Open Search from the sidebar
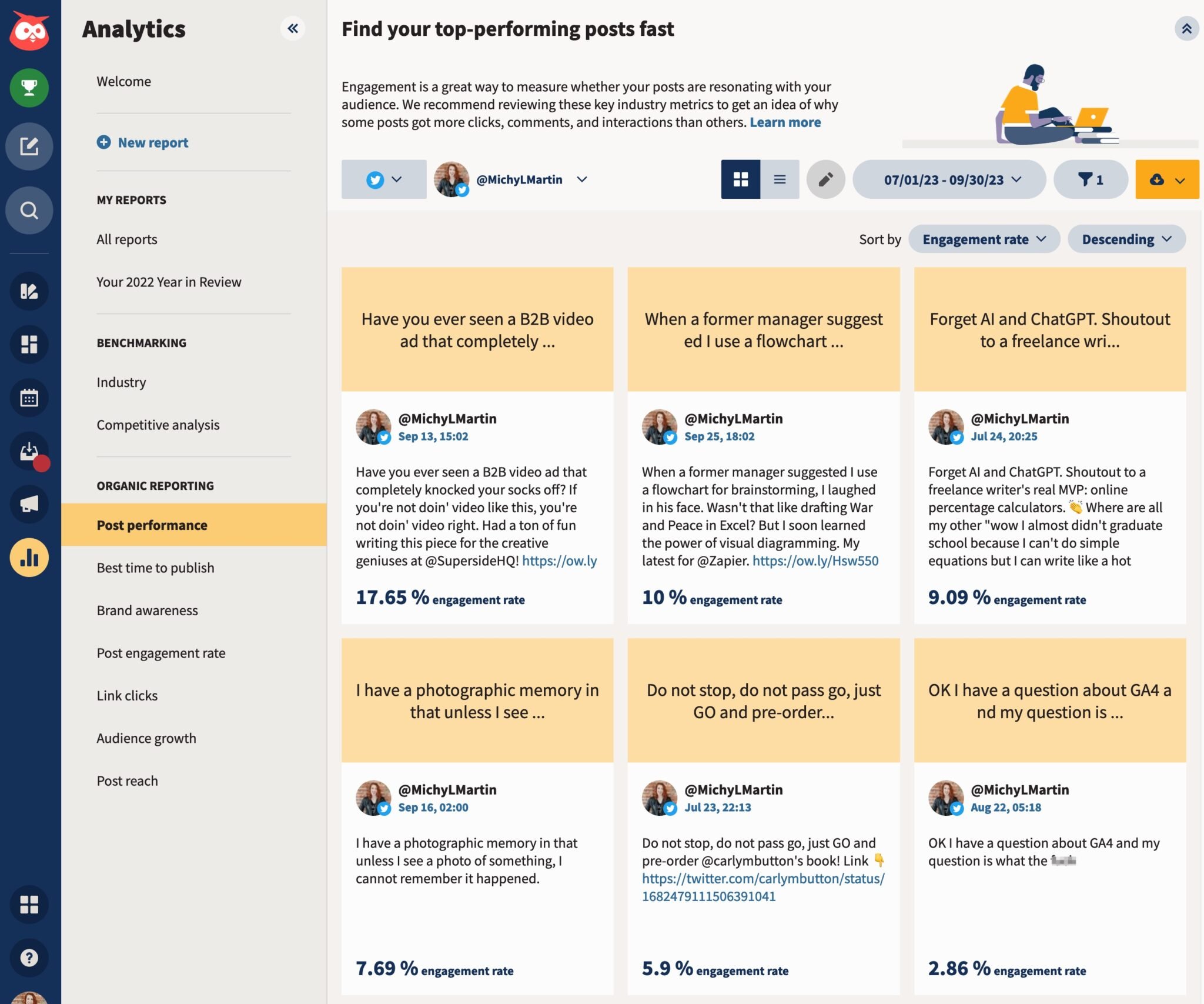 (29, 210)
